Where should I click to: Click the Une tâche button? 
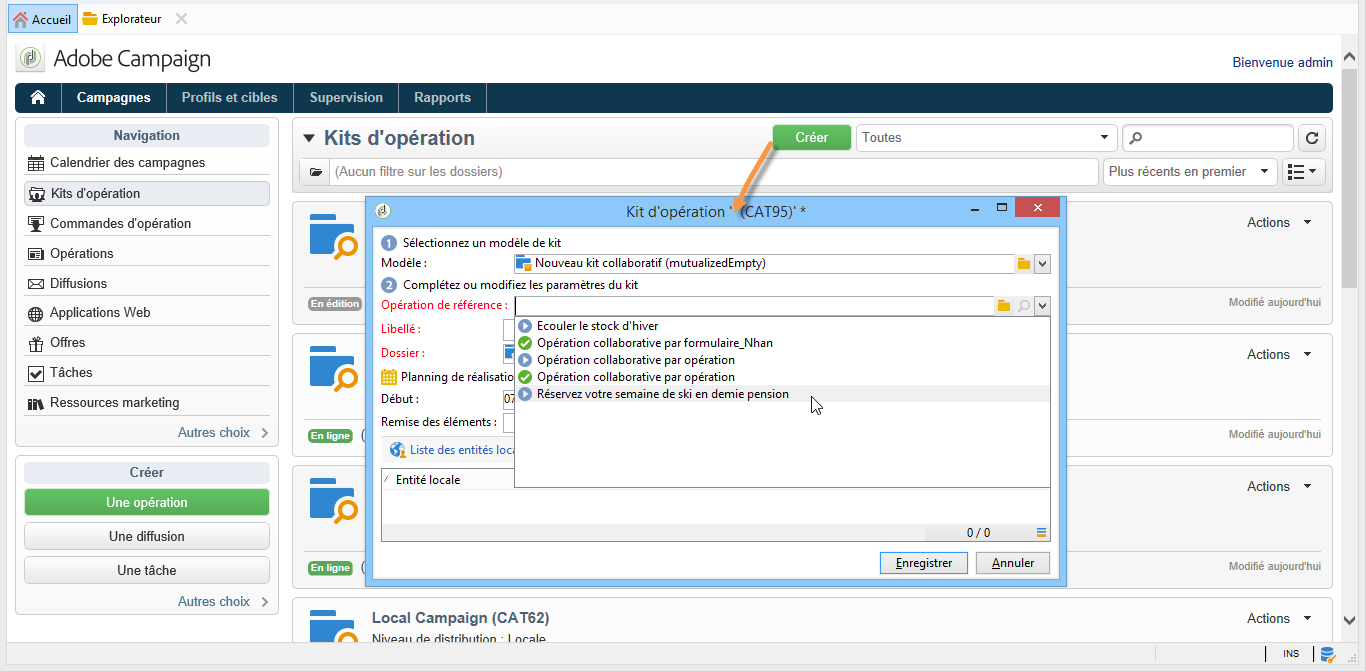[x=147, y=570]
